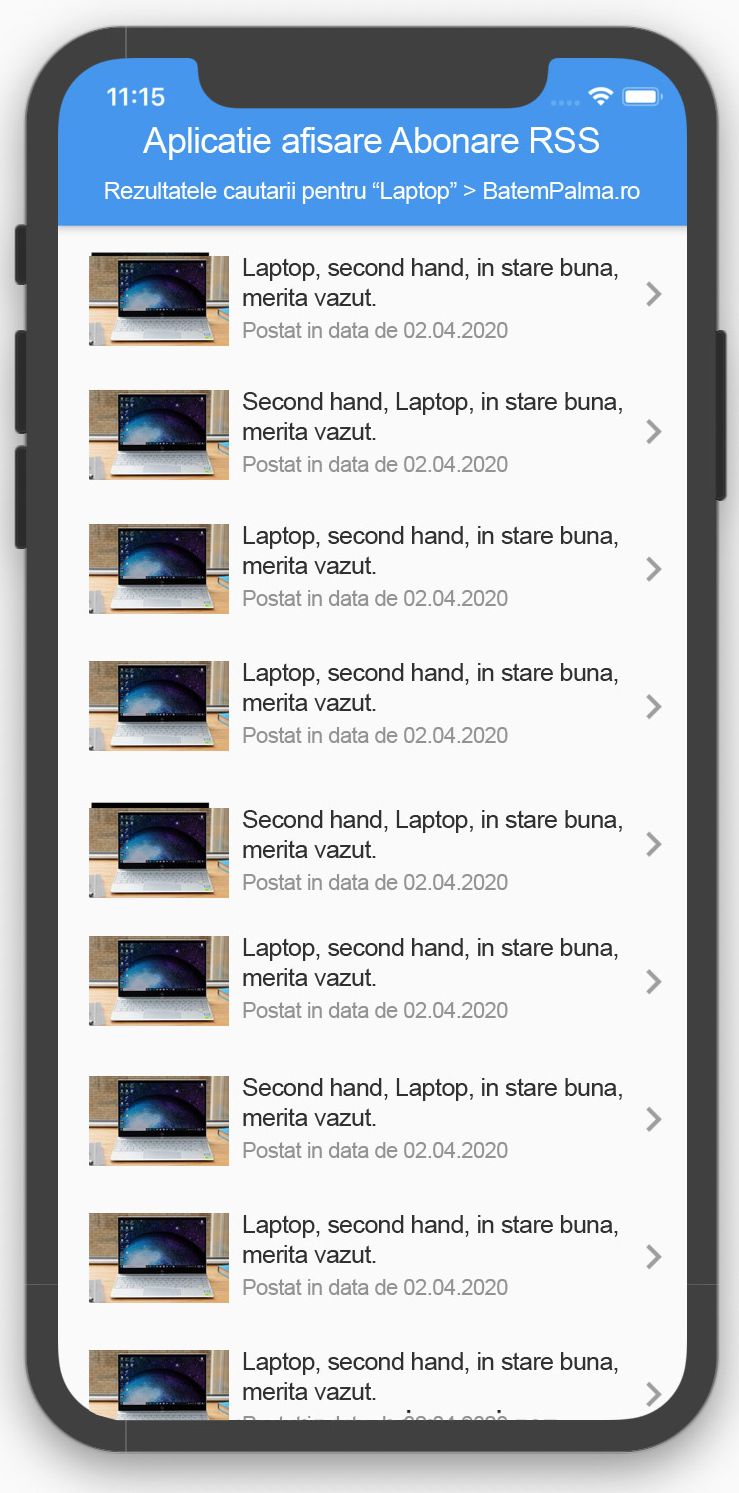View the first listing's laptop thumbnail
Viewport: 739px width, 1493px height.
coord(159,299)
